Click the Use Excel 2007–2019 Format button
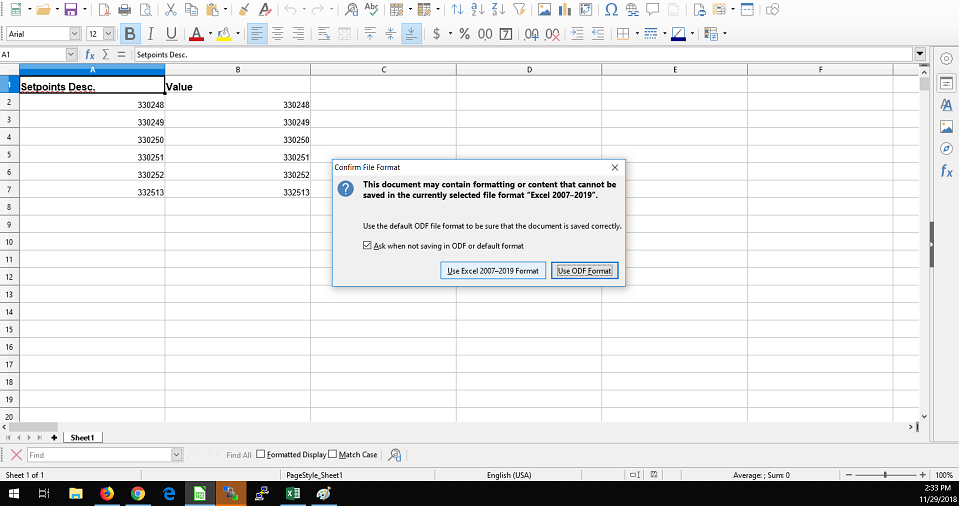 pyautogui.click(x=493, y=271)
